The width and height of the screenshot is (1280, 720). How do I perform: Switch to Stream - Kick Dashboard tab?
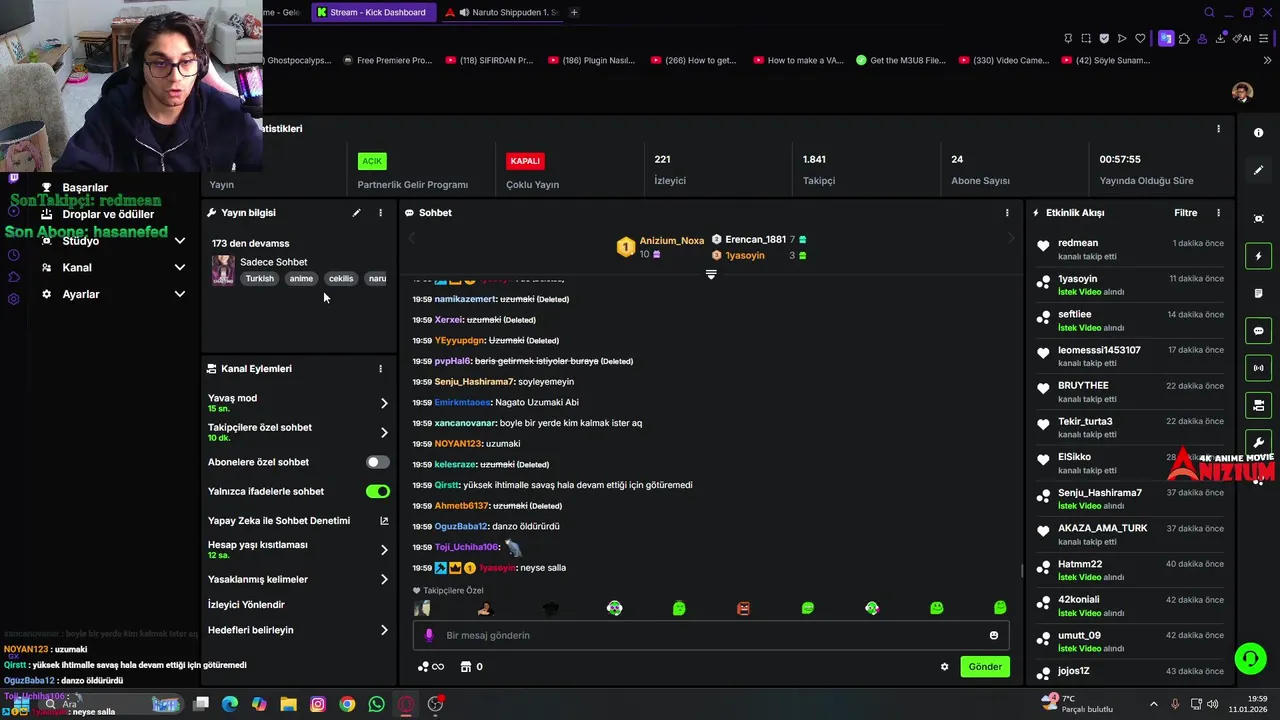(372, 12)
